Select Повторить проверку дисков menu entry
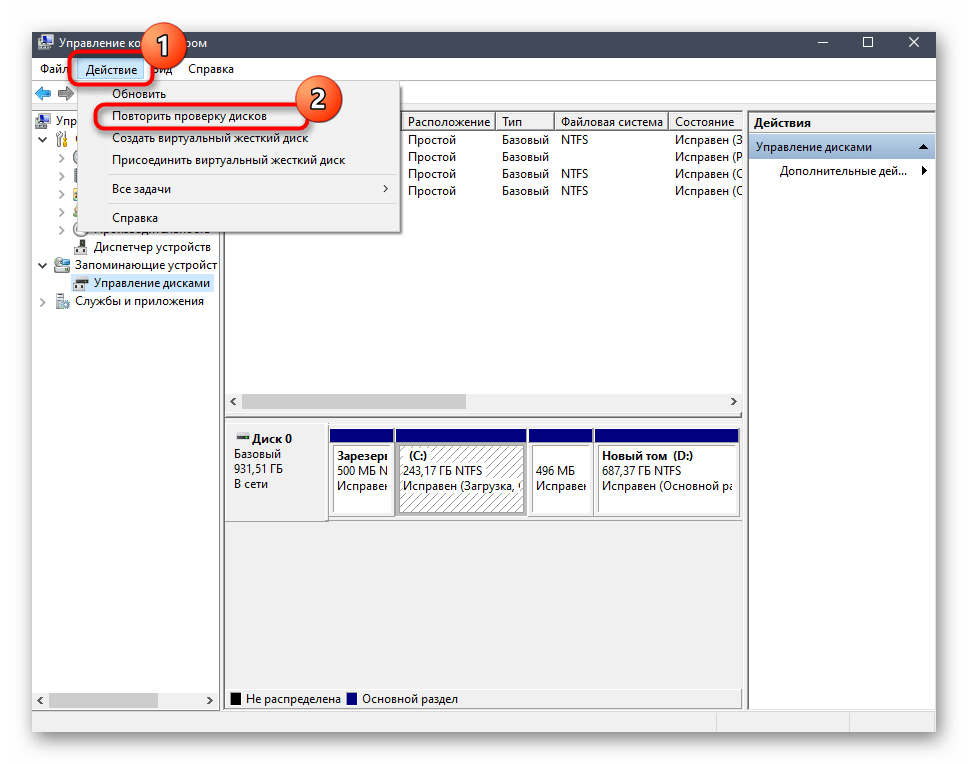 click(x=189, y=117)
